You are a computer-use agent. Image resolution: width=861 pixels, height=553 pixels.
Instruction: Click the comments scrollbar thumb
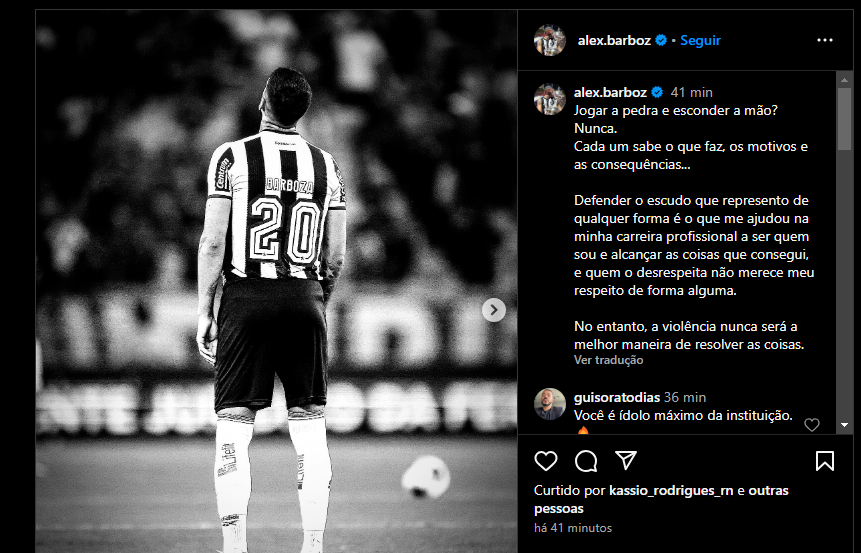click(x=845, y=119)
